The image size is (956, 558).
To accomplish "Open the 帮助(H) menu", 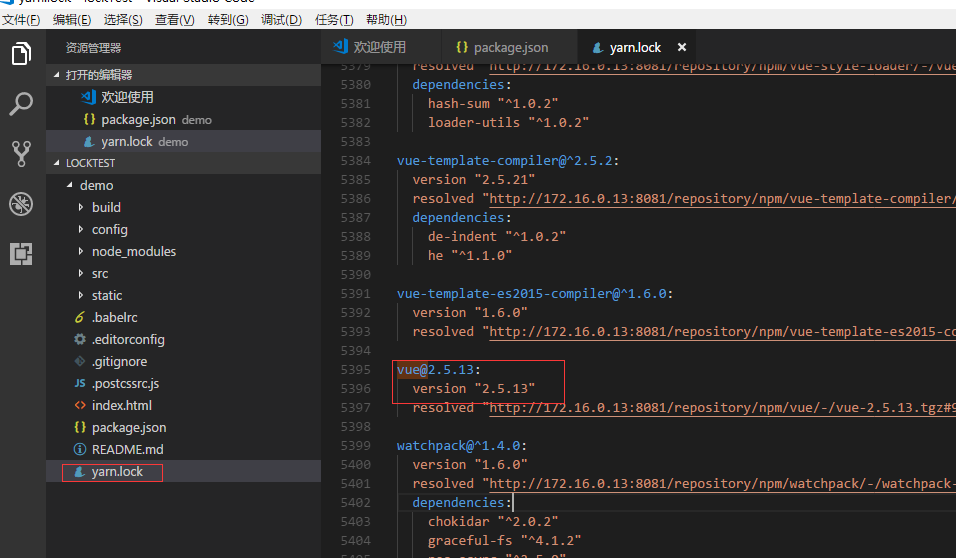I will [x=386, y=20].
